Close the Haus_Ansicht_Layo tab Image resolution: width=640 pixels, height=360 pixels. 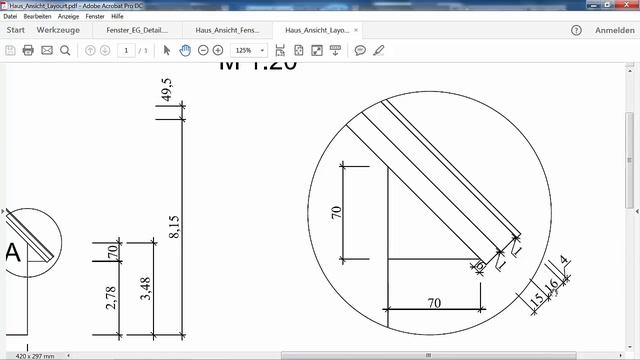pyautogui.click(x=356, y=30)
